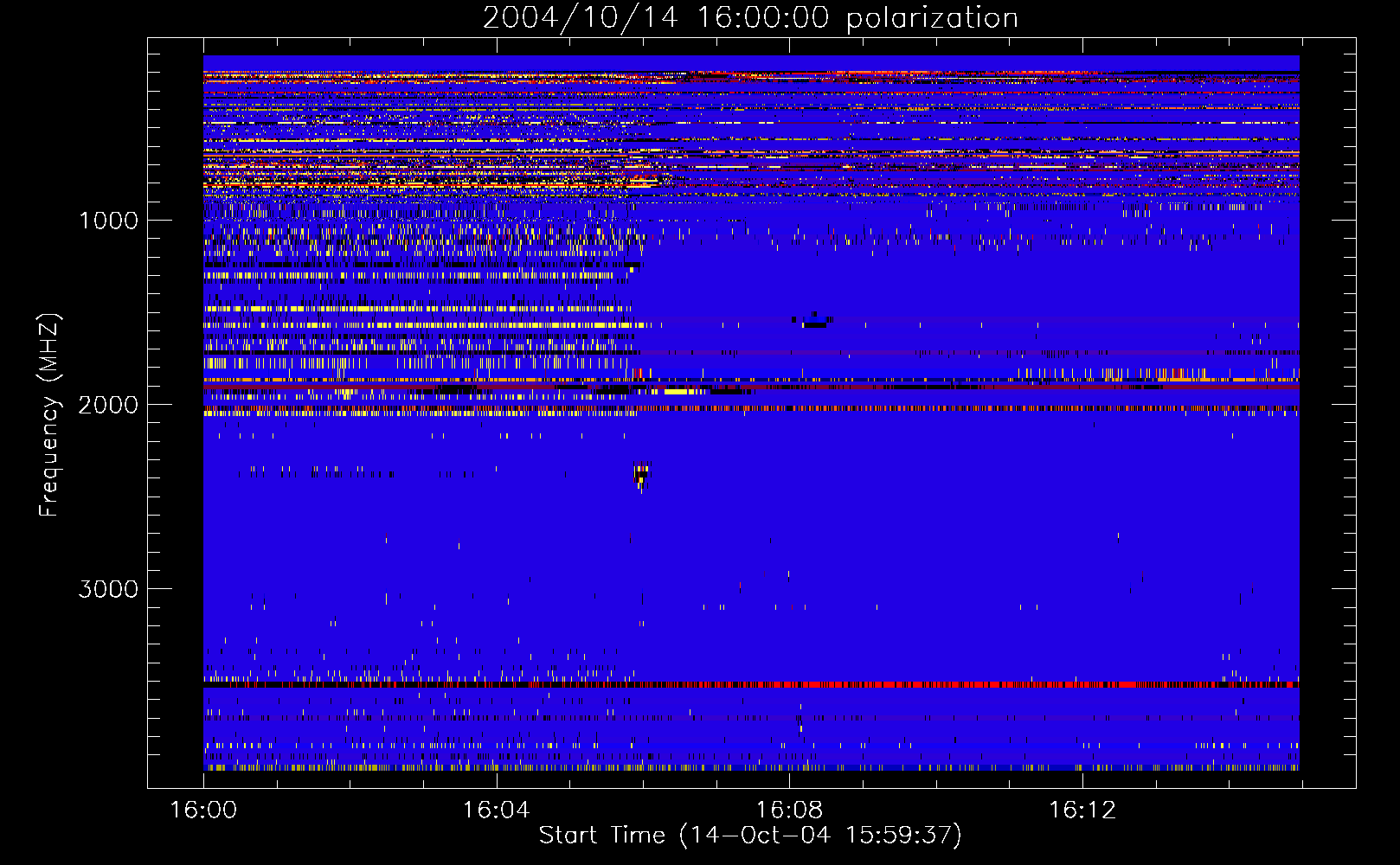The height and width of the screenshot is (865, 1400).
Task: Click the 'Frequency (MHZ)' axis label
Action: tap(50, 414)
